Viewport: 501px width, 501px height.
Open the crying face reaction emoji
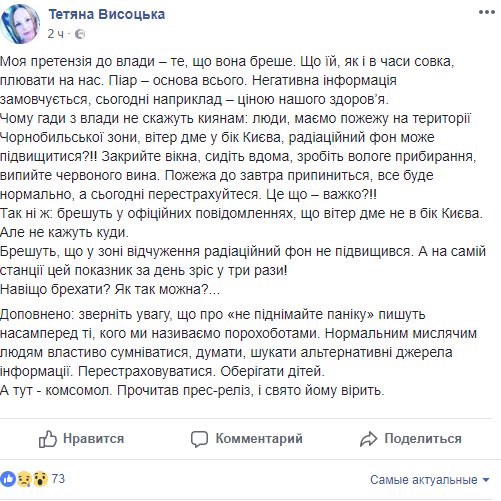(x=24, y=479)
